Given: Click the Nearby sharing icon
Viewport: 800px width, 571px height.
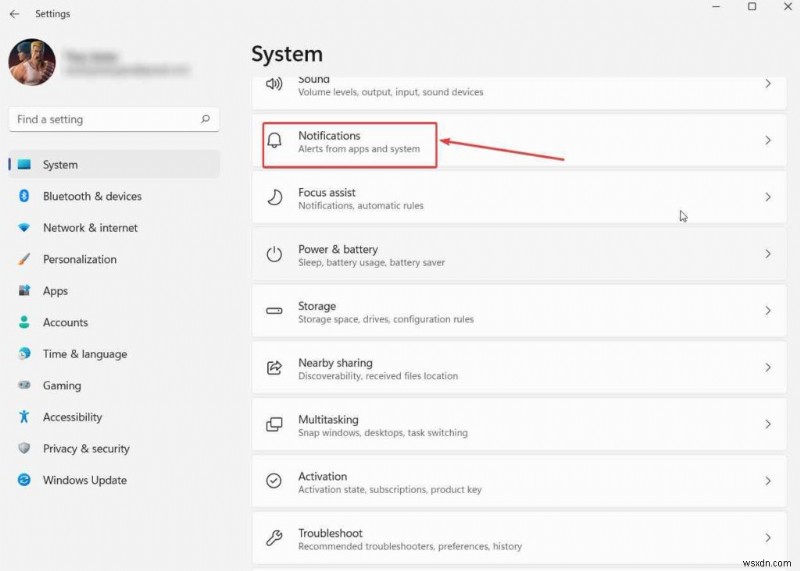Looking at the screenshot, I should pyautogui.click(x=274, y=367).
